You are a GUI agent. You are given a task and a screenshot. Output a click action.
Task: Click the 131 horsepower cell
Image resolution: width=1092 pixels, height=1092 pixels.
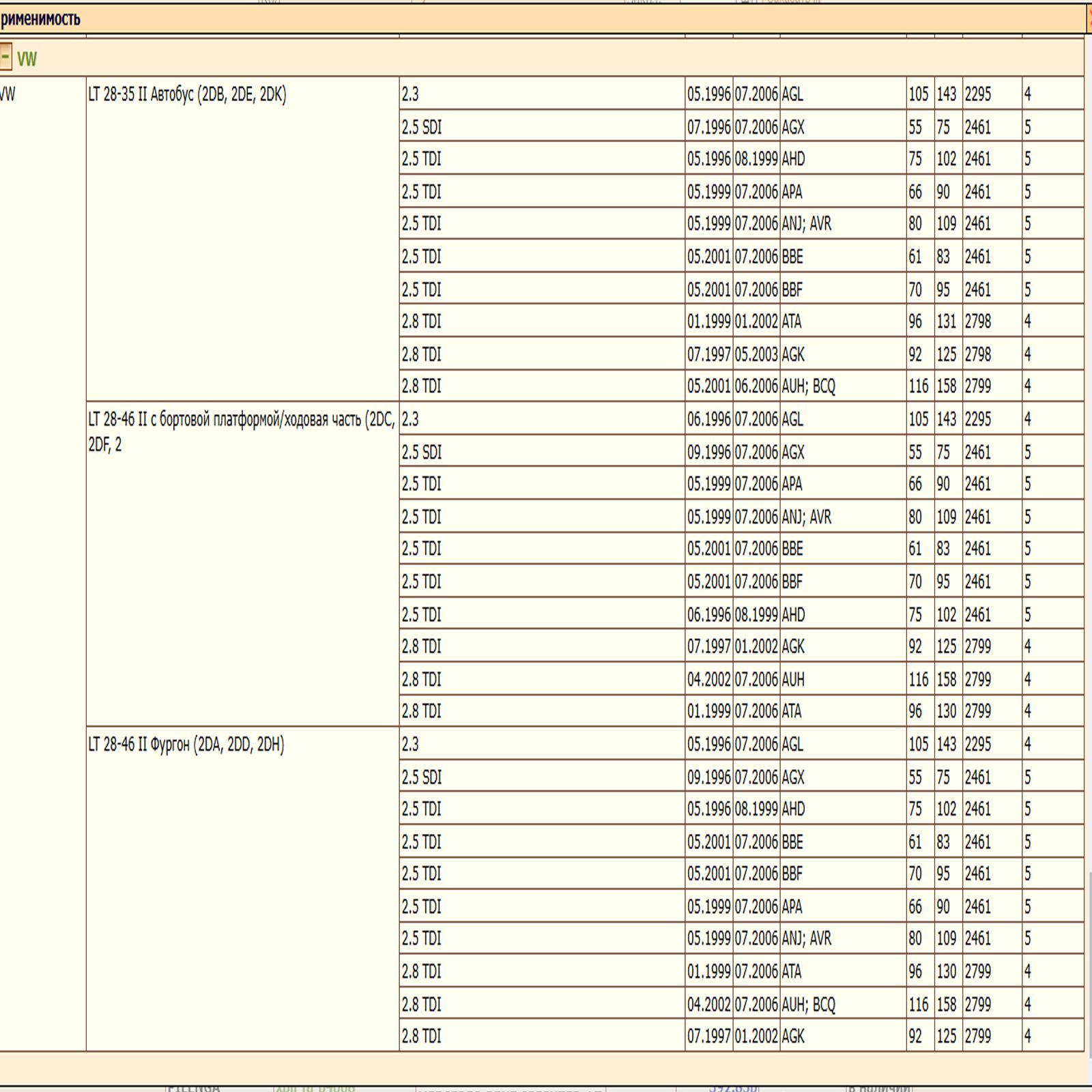946,321
